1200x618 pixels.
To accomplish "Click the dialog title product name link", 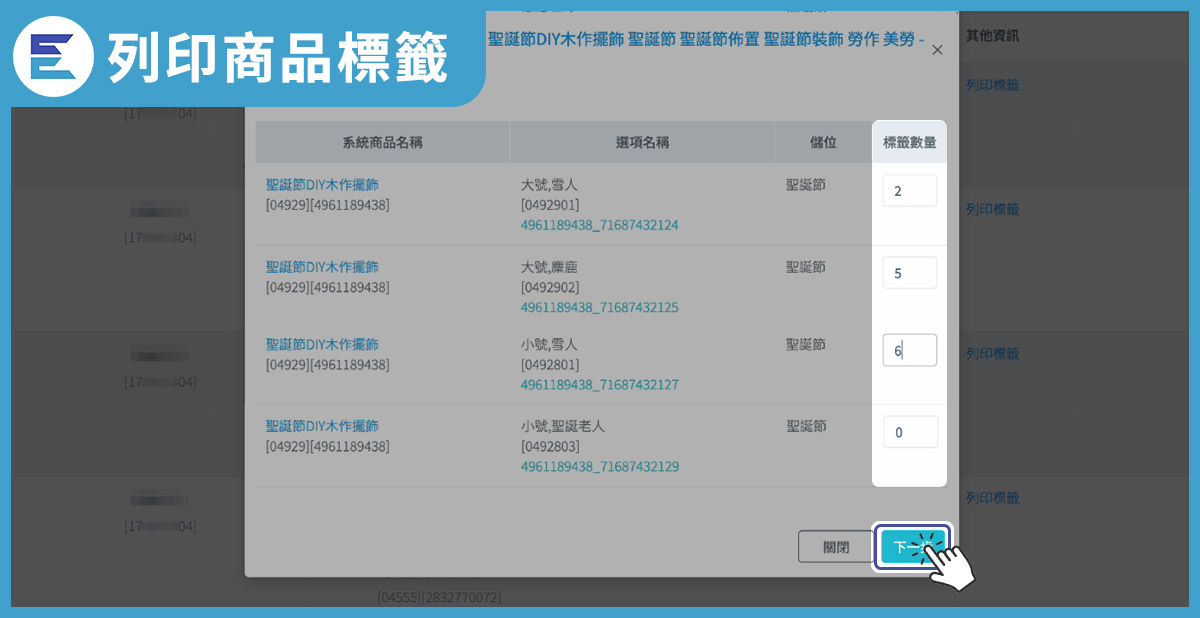I will [705, 41].
